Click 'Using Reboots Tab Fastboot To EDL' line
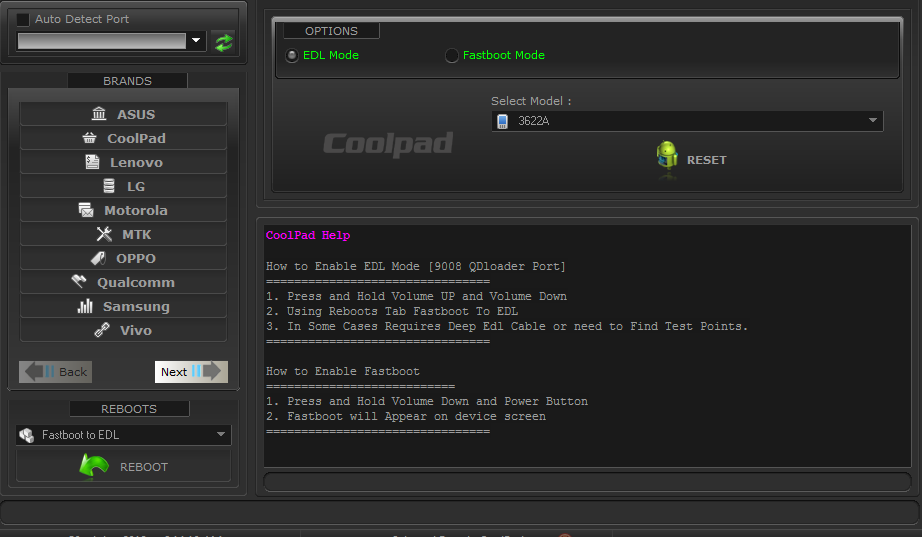Image resolution: width=922 pixels, height=537 pixels. click(x=392, y=311)
